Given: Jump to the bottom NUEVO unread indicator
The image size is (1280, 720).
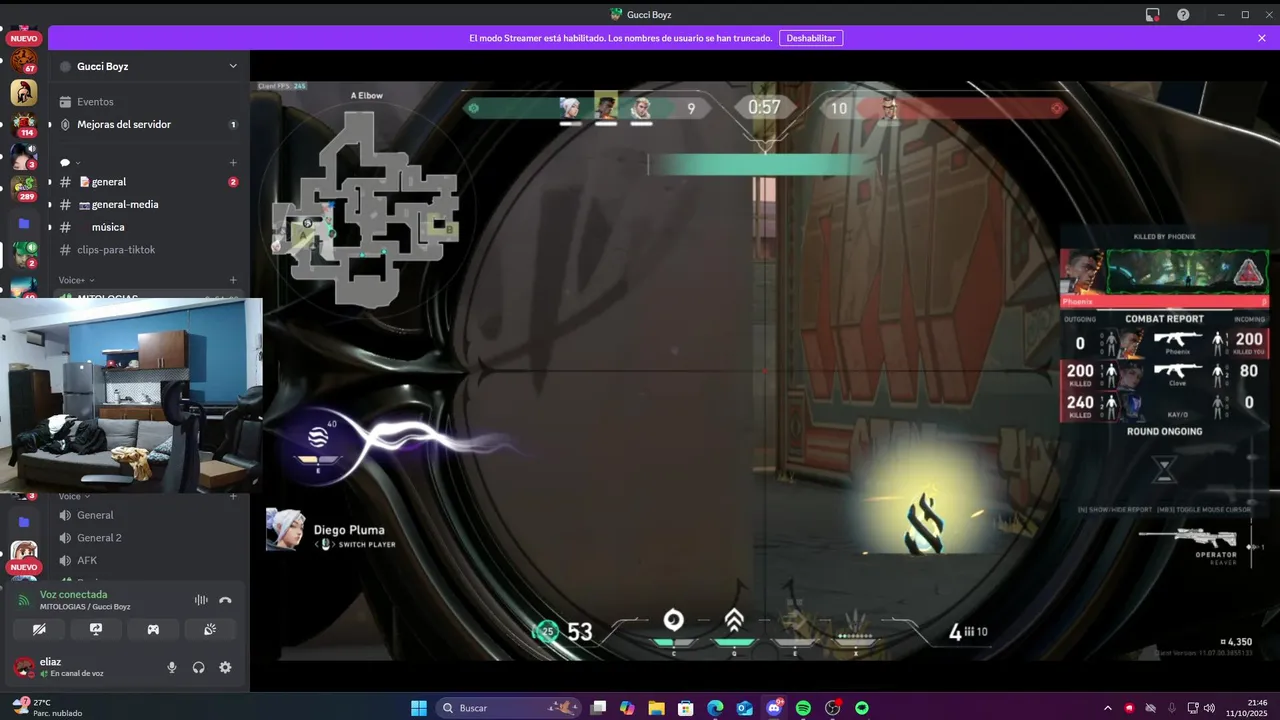Looking at the screenshot, I should pos(24,567).
